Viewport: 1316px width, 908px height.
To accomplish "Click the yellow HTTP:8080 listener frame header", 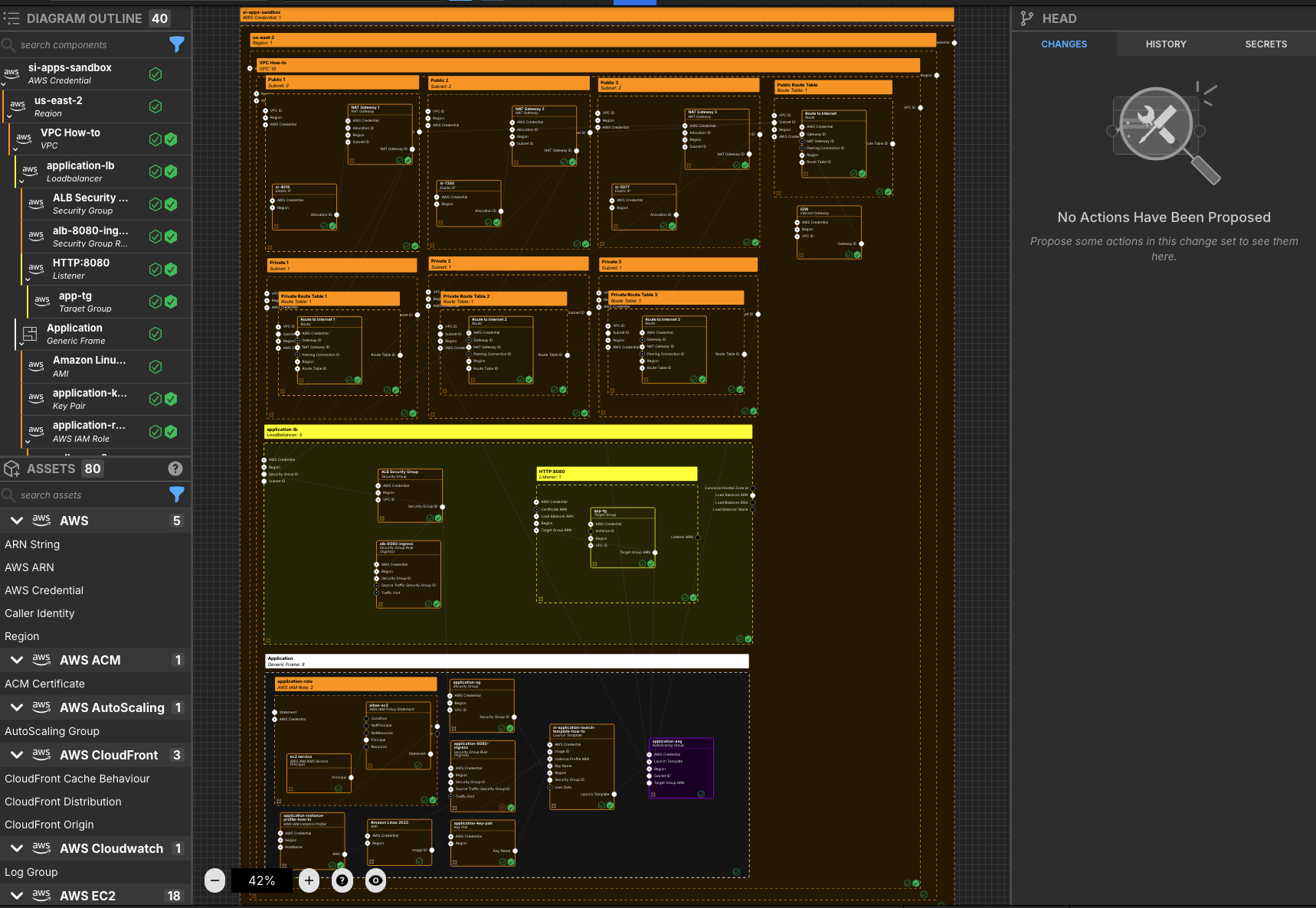I will [x=617, y=474].
